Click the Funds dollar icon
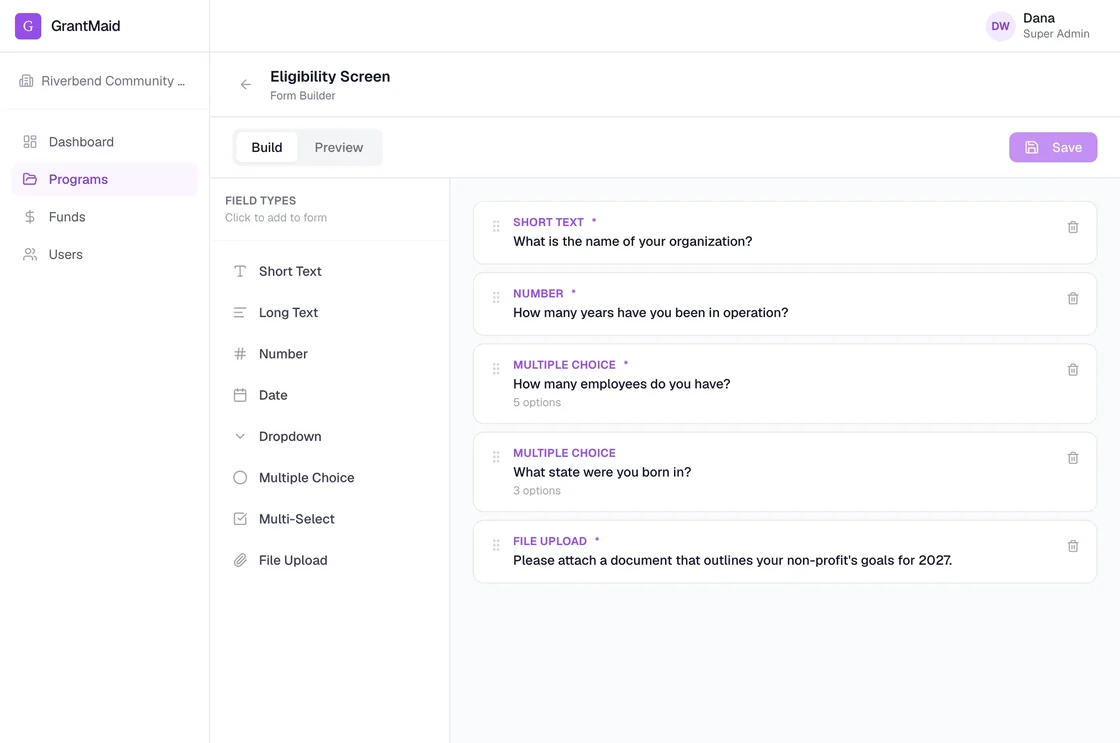Screen dimensions: 1120x743 (30, 216)
